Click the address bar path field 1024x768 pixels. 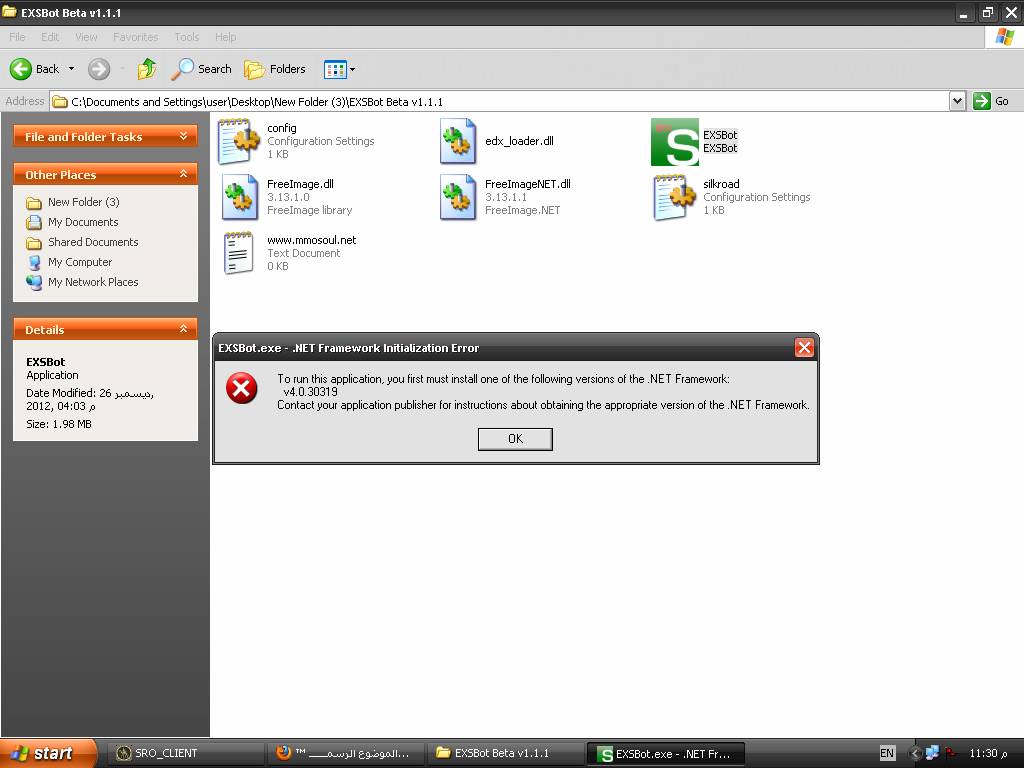[500, 102]
